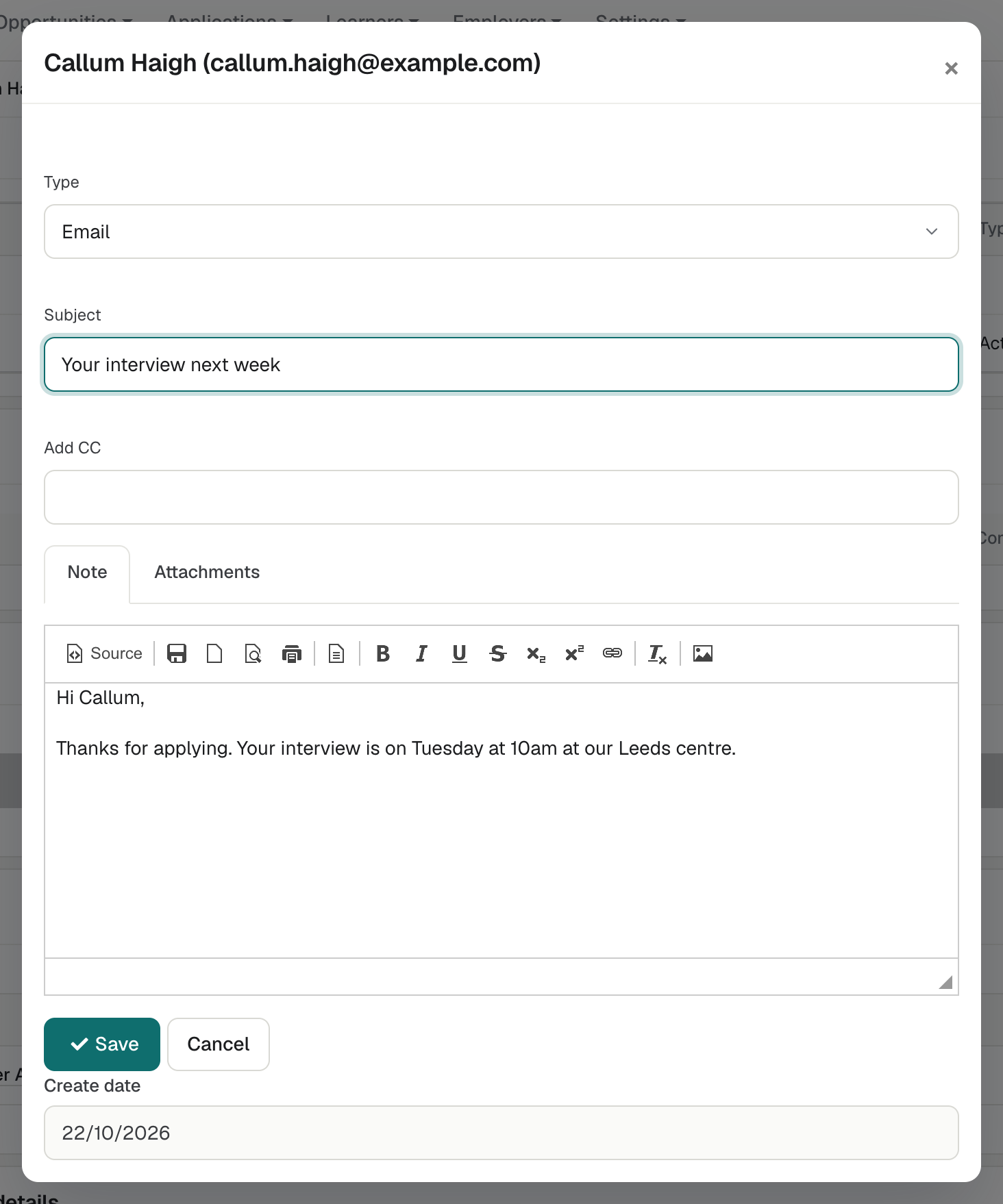This screenshot has height=1204, width=1003.
Task: Click the editor resize handle corner
Action: [945, 982]
